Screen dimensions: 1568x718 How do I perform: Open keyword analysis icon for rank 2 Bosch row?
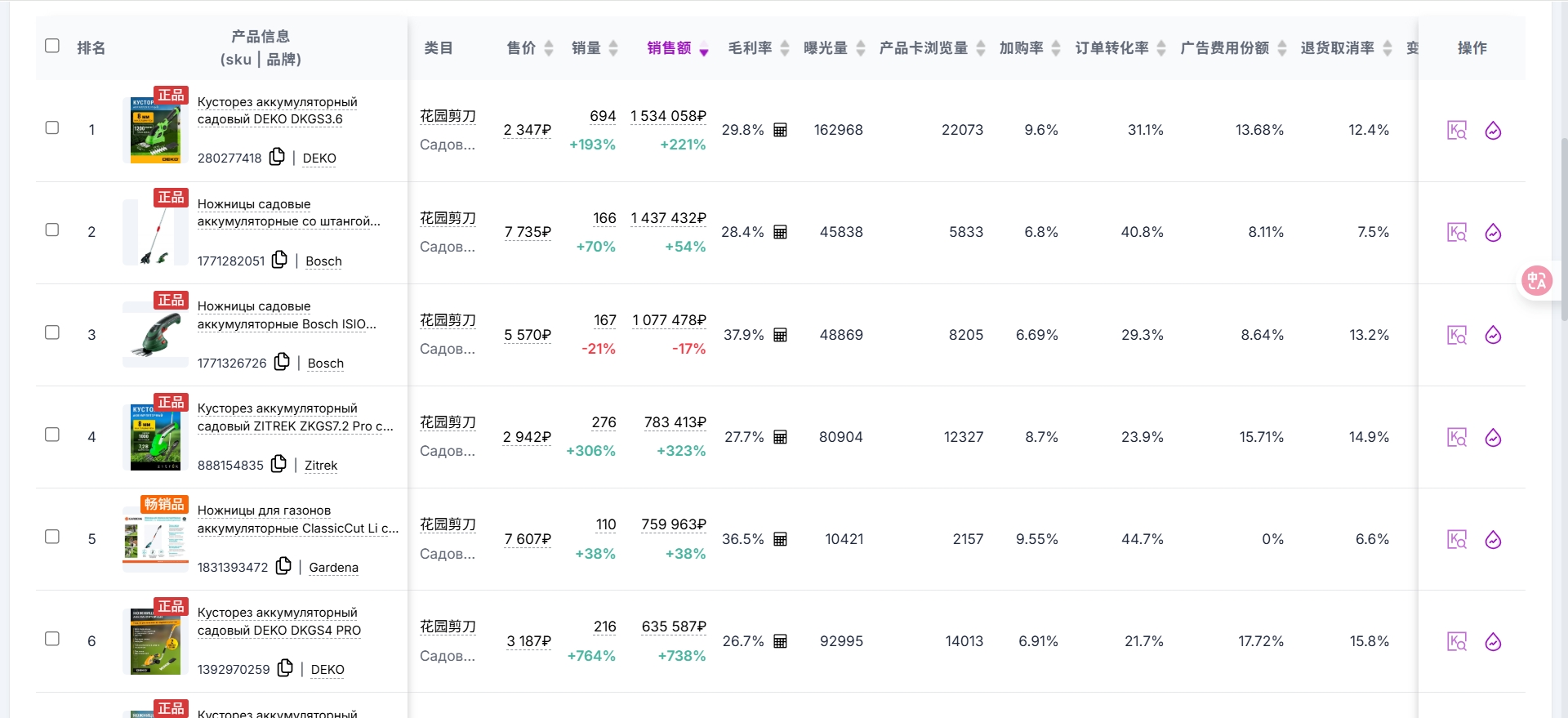click(x=1457, y=233)
